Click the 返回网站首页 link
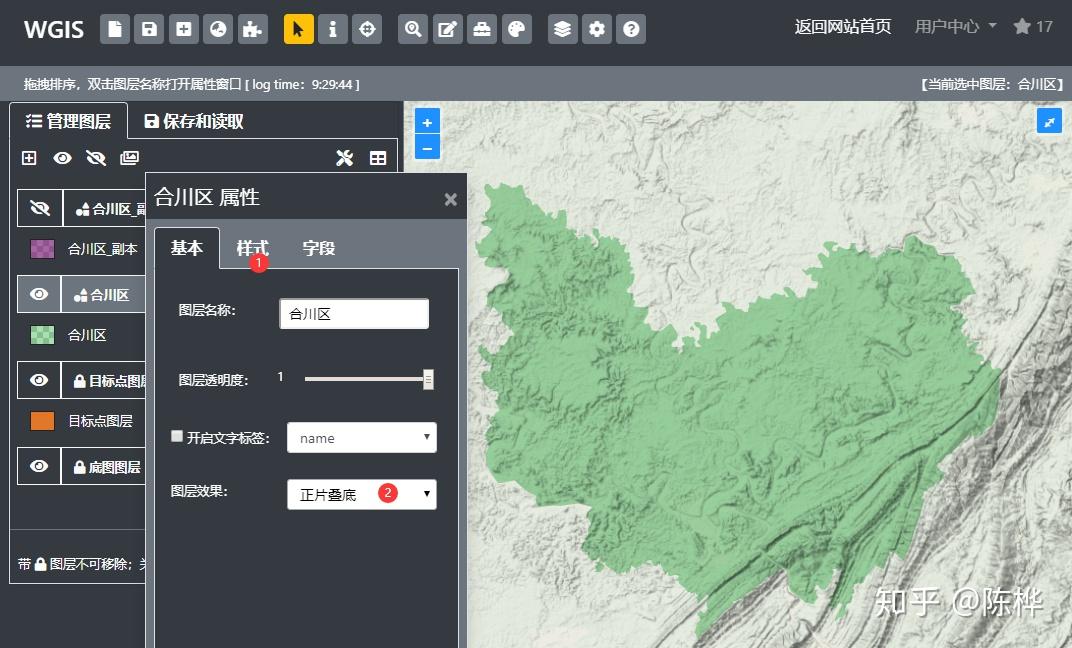Screen dimensions: 1072x648 842,27
